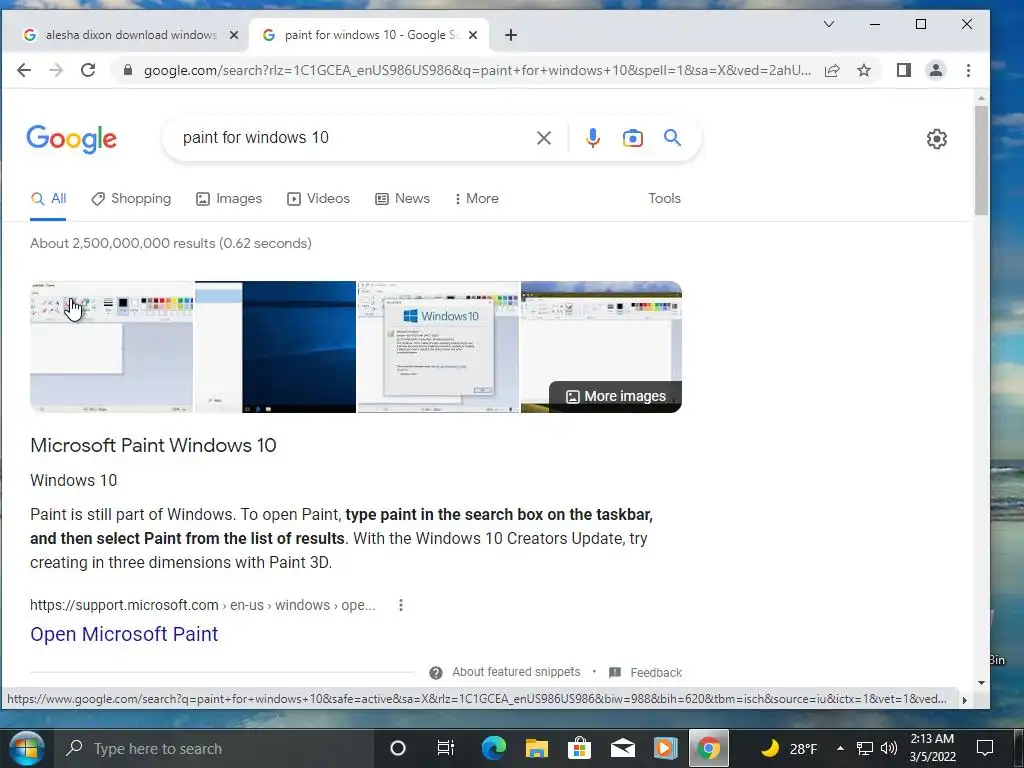Go back to the previous page
The width and height of the screenshot is (1024, 768).
(x=24, y=70)
